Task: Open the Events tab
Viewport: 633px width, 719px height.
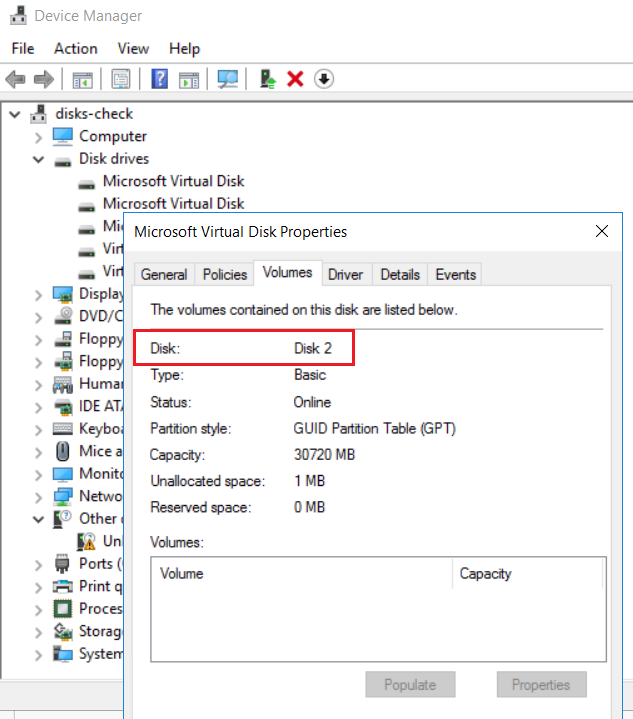Action: click(x=455, y=274)
